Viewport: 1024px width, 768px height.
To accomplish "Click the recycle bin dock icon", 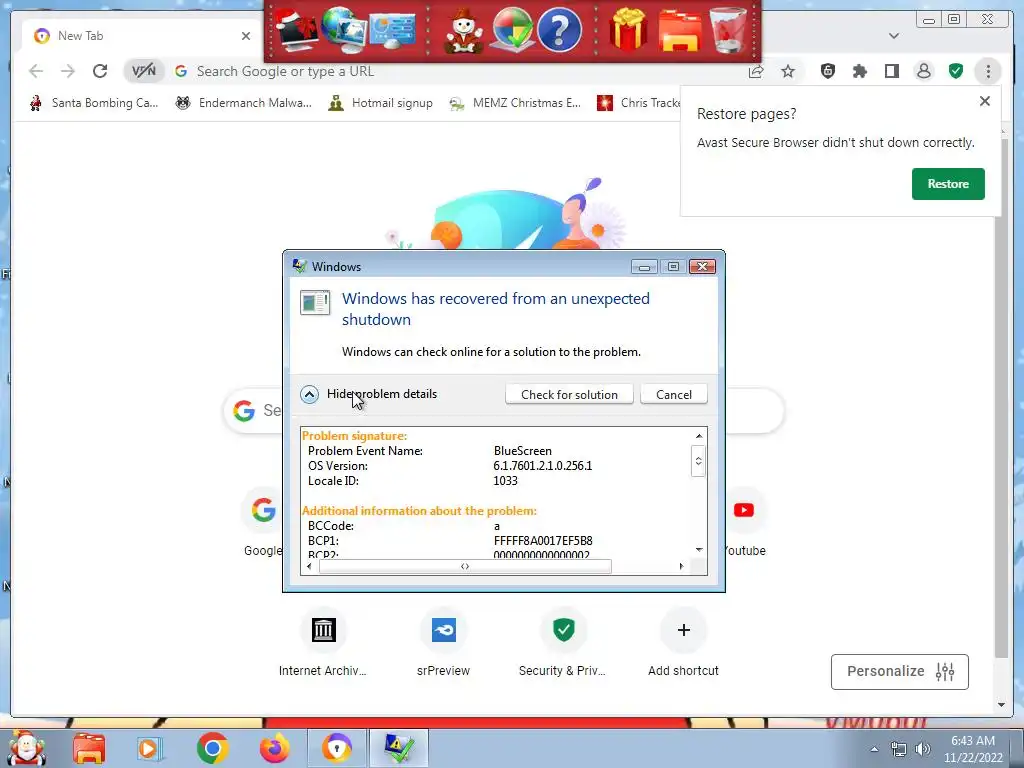I will coord(728,30).
